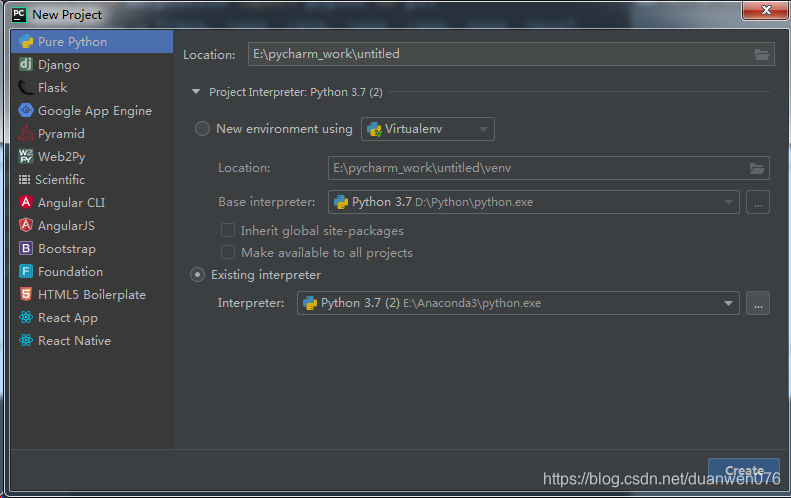The image size is (791, 498).
Task: Click the AngularJS label
Action: pyautogui.click(x=66, y=226)
